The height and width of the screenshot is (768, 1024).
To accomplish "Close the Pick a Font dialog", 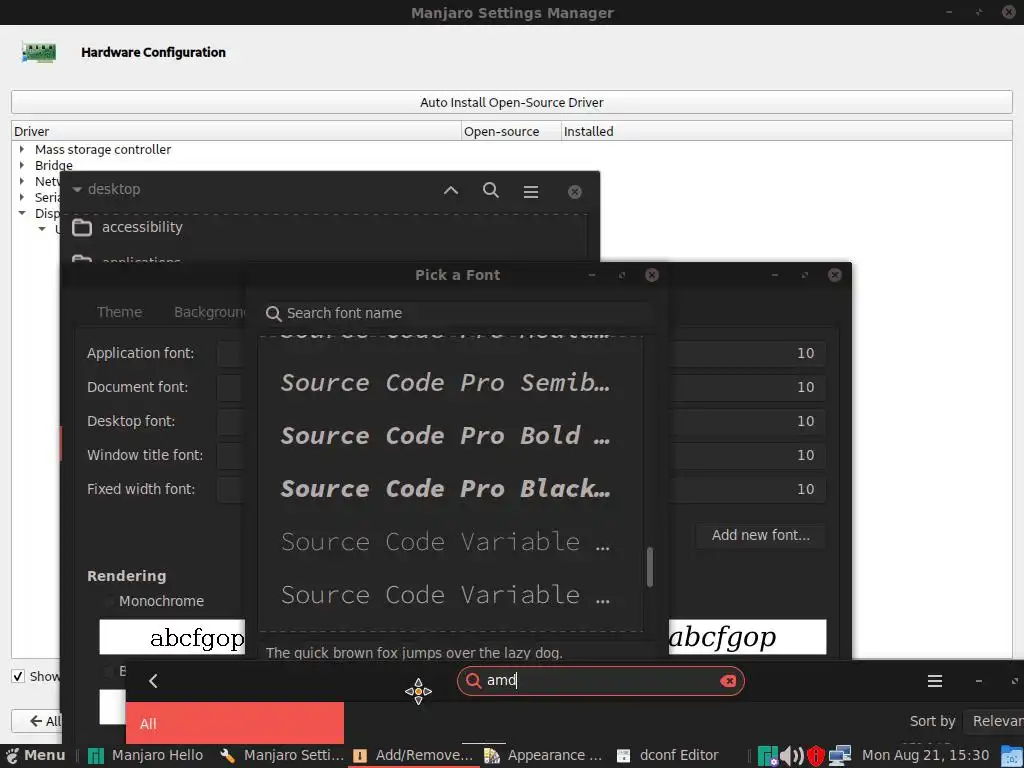I will (x=652, y=275).
